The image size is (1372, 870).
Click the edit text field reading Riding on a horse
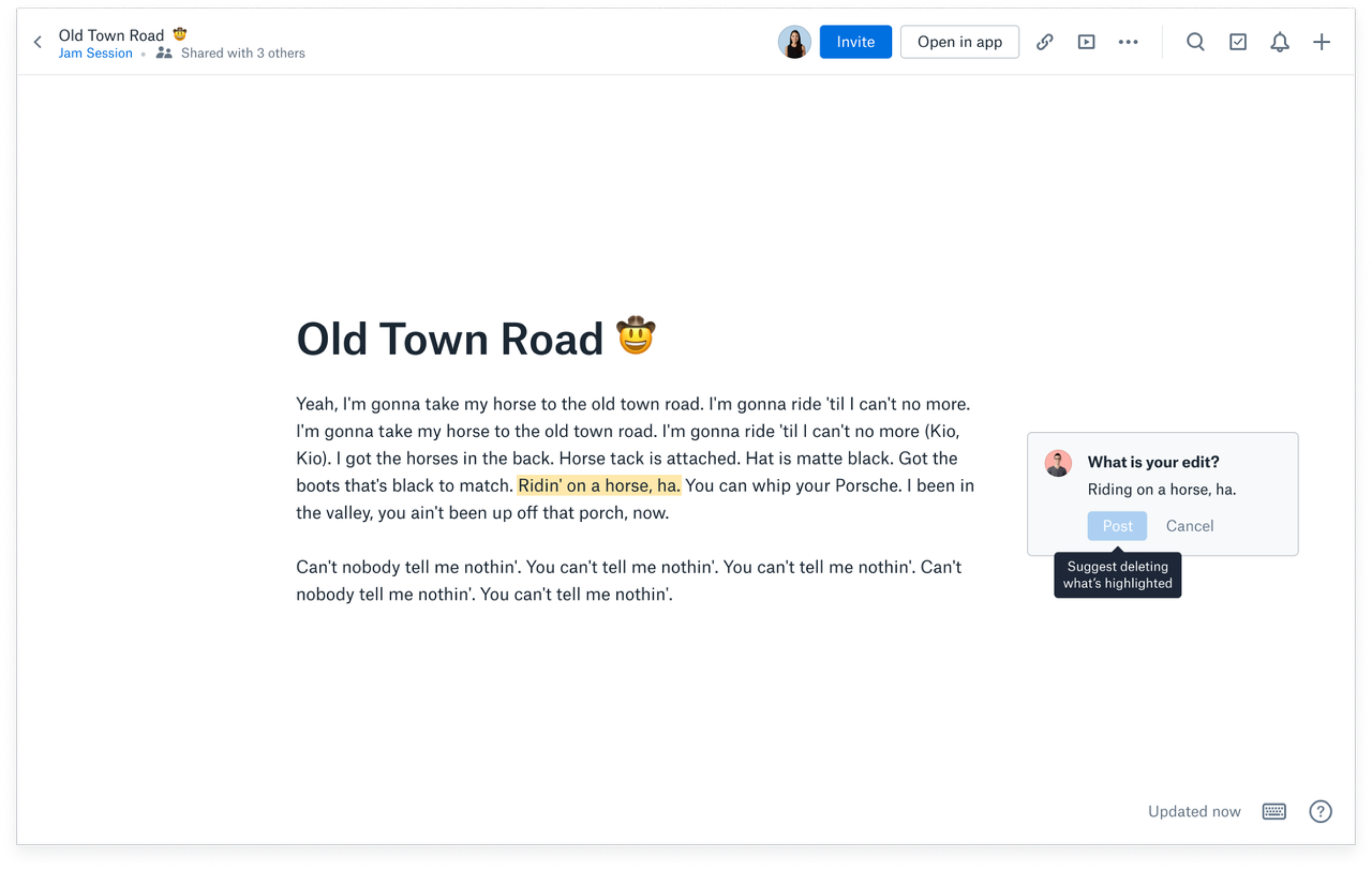click(x=1162, y=490)
